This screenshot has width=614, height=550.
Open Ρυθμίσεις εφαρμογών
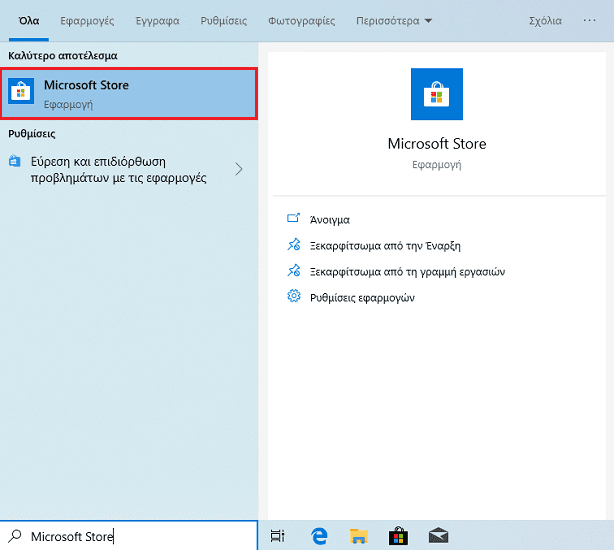pos(362,298)
